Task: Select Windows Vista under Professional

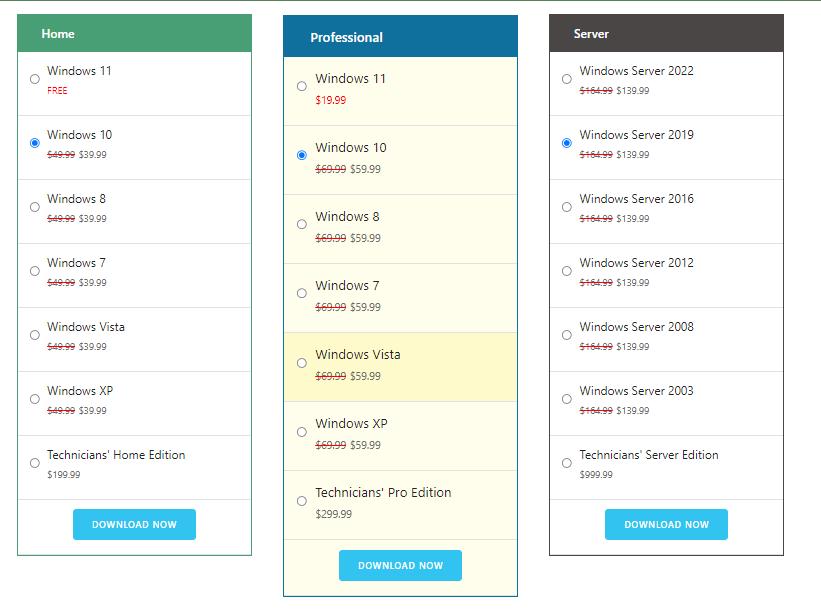Action: click(x=302, y=363)
